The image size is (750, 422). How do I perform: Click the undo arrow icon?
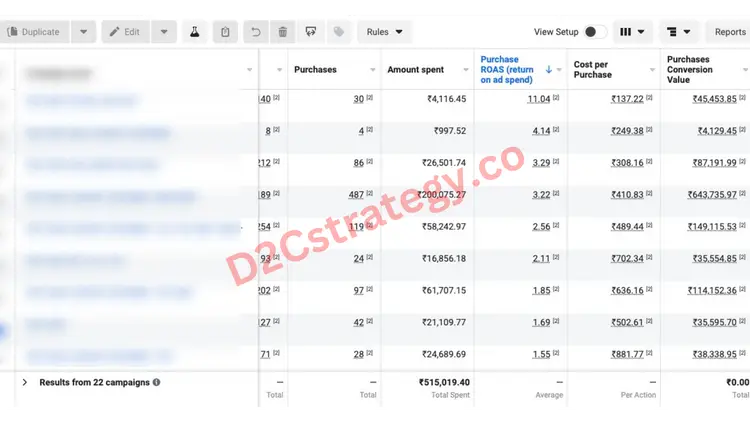[256, 32]
